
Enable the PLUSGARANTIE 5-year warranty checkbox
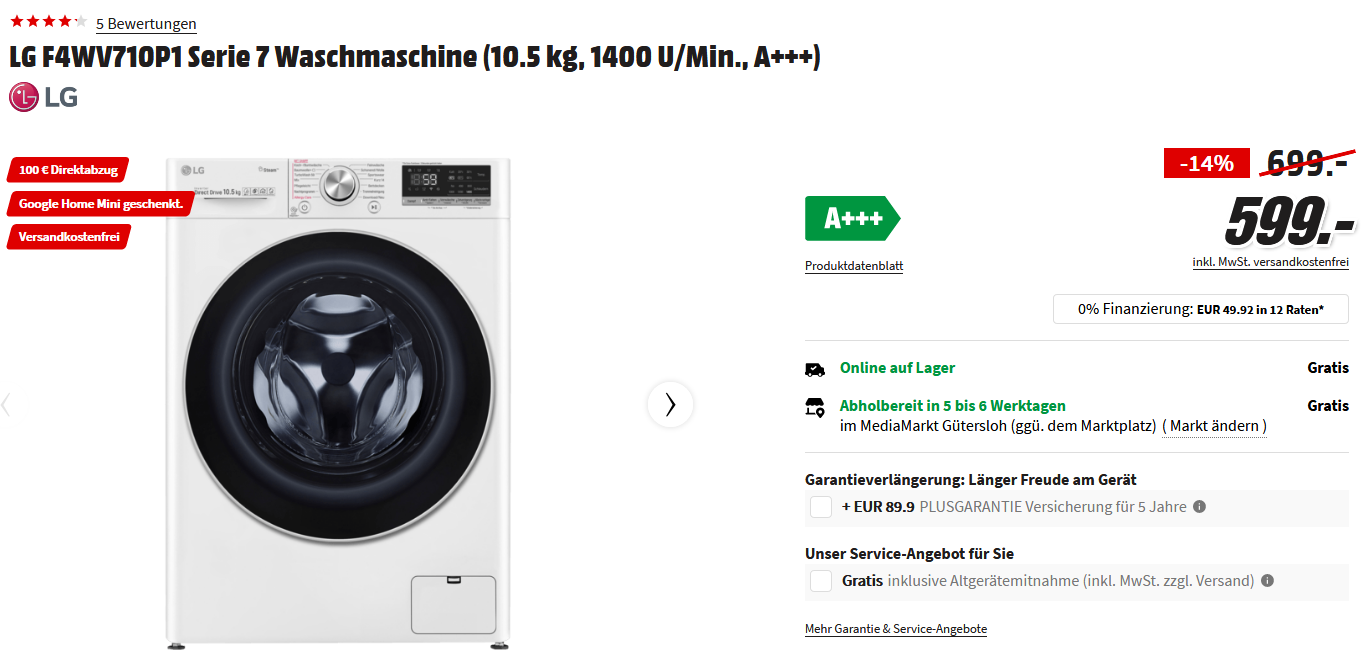tap(821, 507)
